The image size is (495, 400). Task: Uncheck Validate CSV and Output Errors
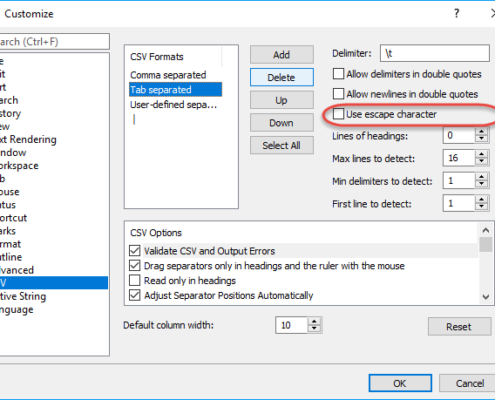pyautogui.click(x=134, y=251)
